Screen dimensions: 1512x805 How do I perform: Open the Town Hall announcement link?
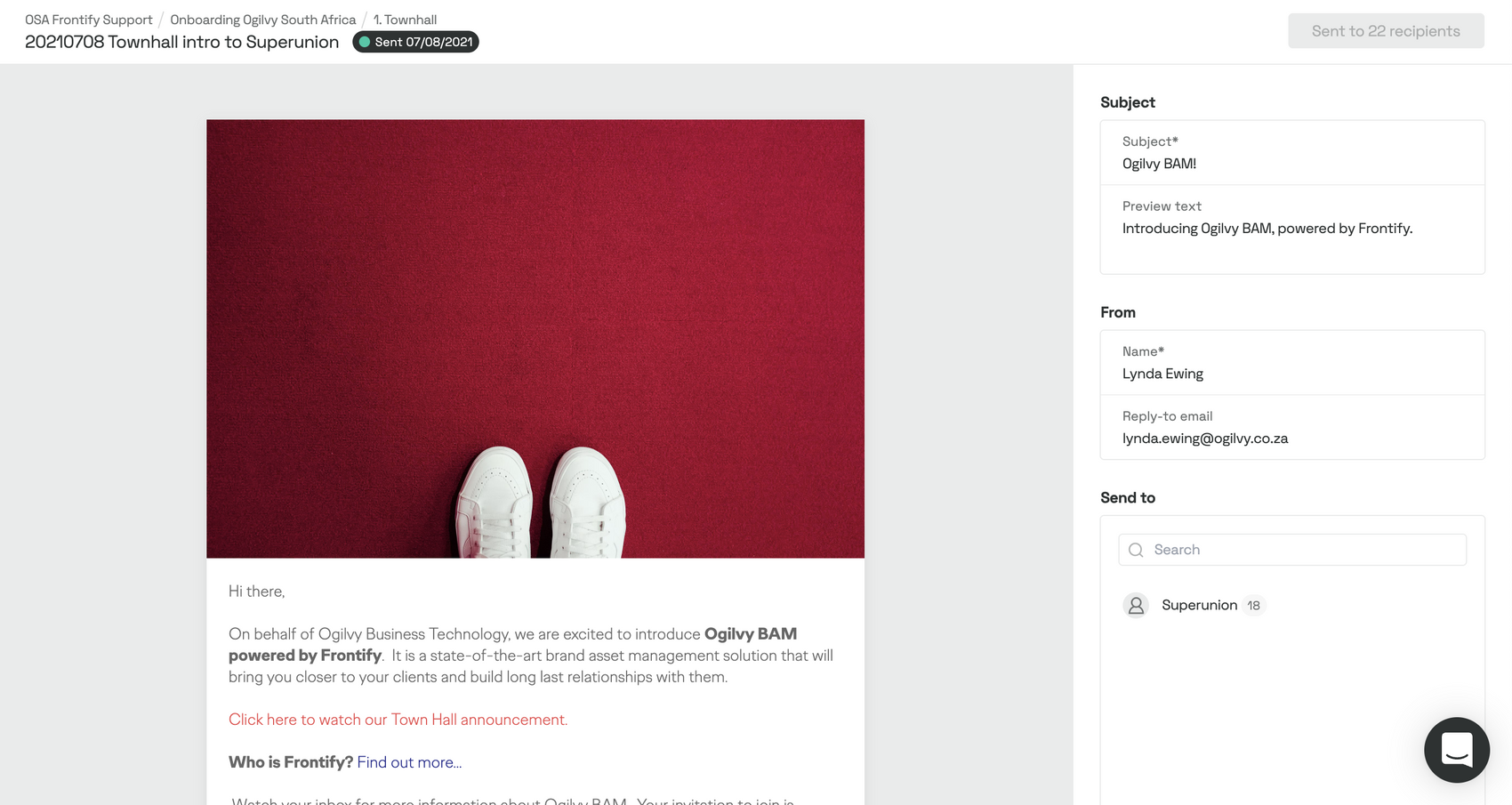click(398, 720)
